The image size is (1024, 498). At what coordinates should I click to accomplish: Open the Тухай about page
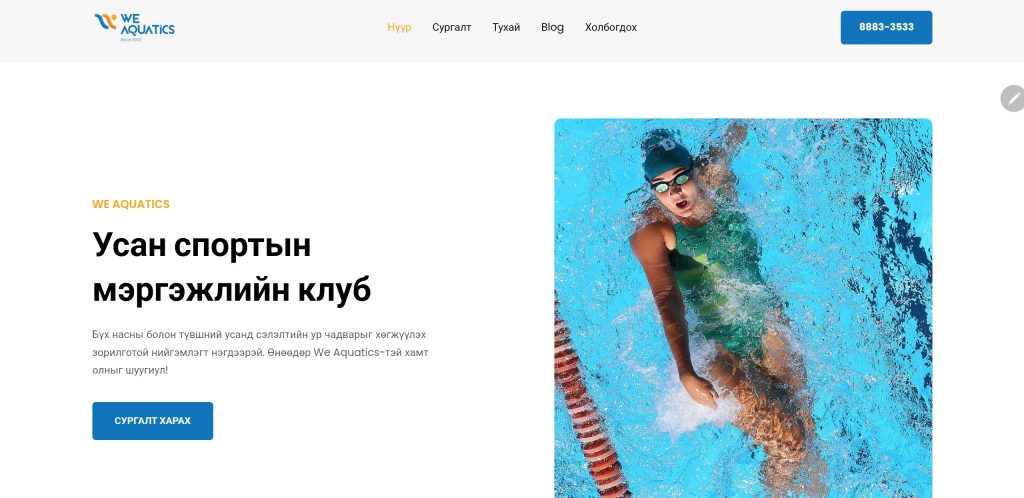tap(506, 27)
